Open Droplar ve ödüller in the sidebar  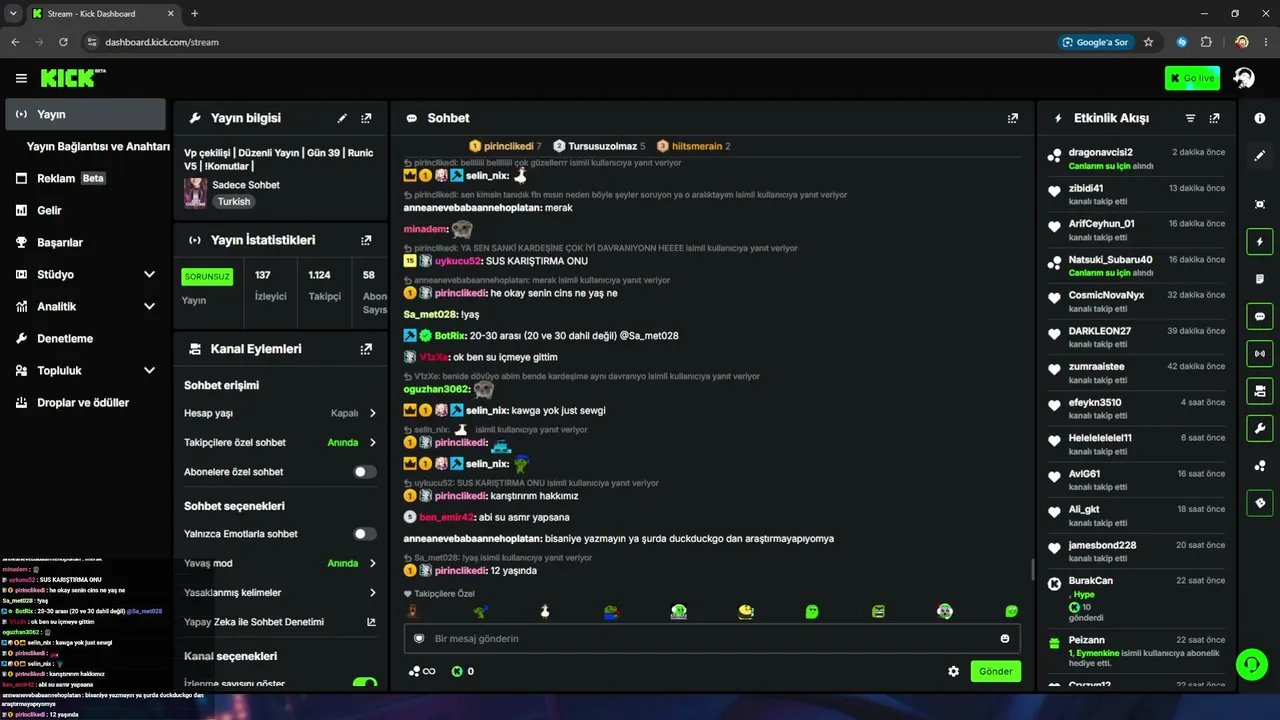point(85,402)
